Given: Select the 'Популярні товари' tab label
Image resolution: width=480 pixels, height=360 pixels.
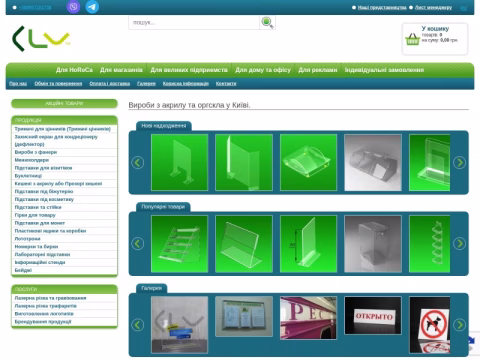Looking at the screenshot, I should pos(163,207).
